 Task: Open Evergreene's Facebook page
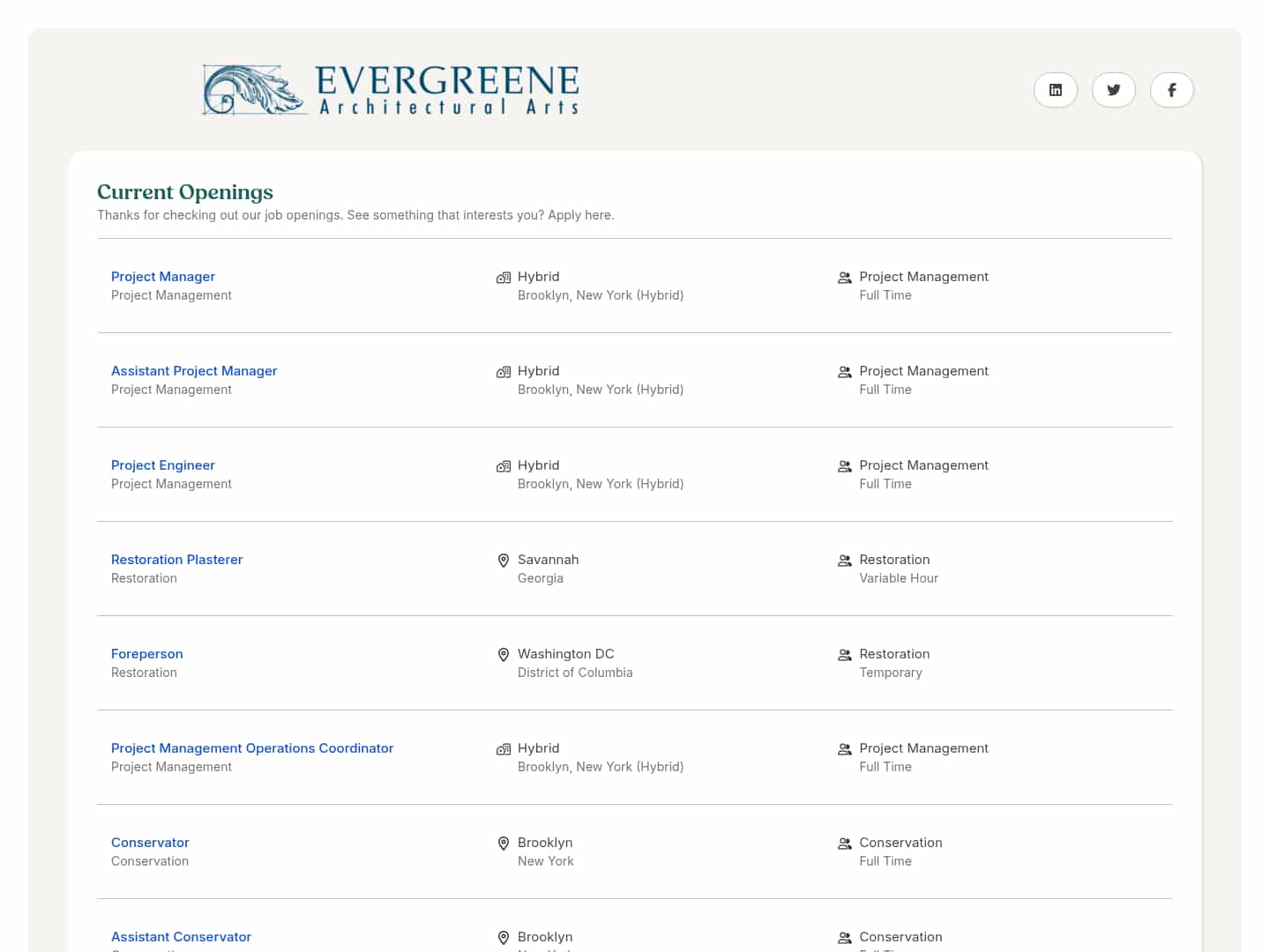pos(1171,90)
